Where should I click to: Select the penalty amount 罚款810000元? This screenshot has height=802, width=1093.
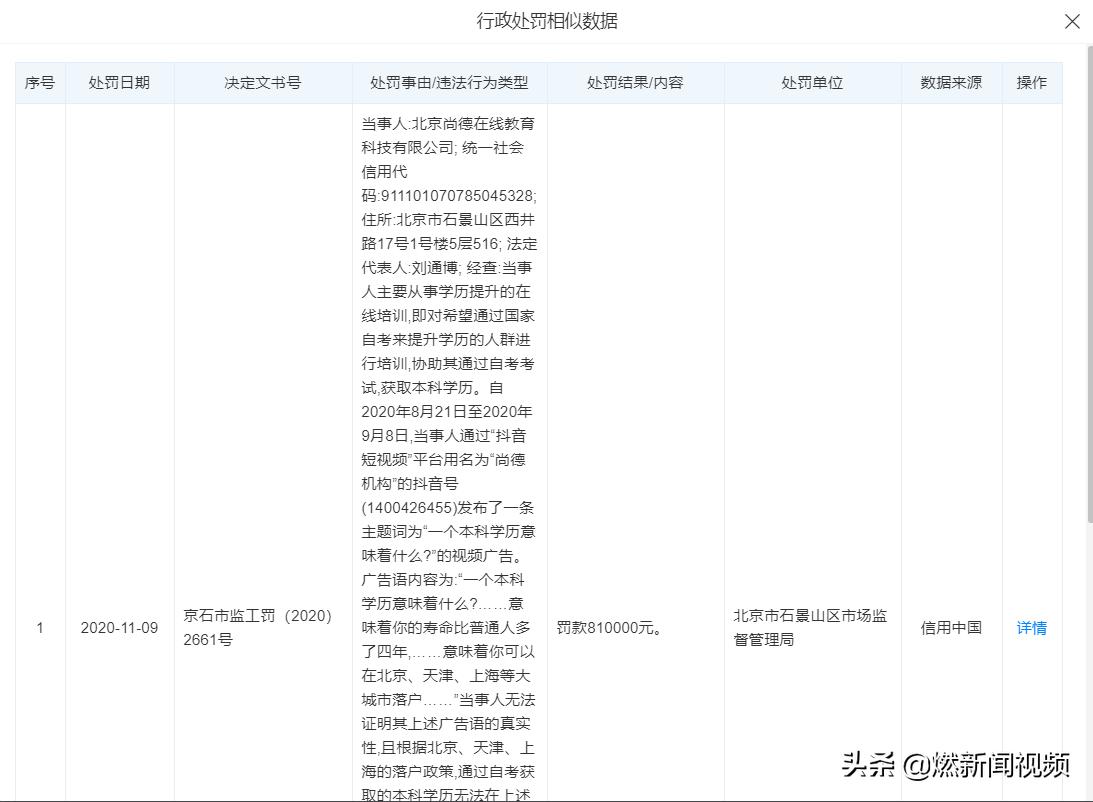(x=609, y=628)
